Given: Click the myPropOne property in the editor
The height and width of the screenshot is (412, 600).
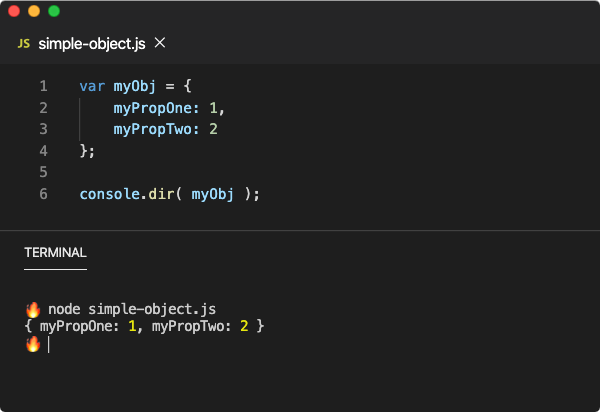Looking at the screenshot, I should [x=152, y=108].
